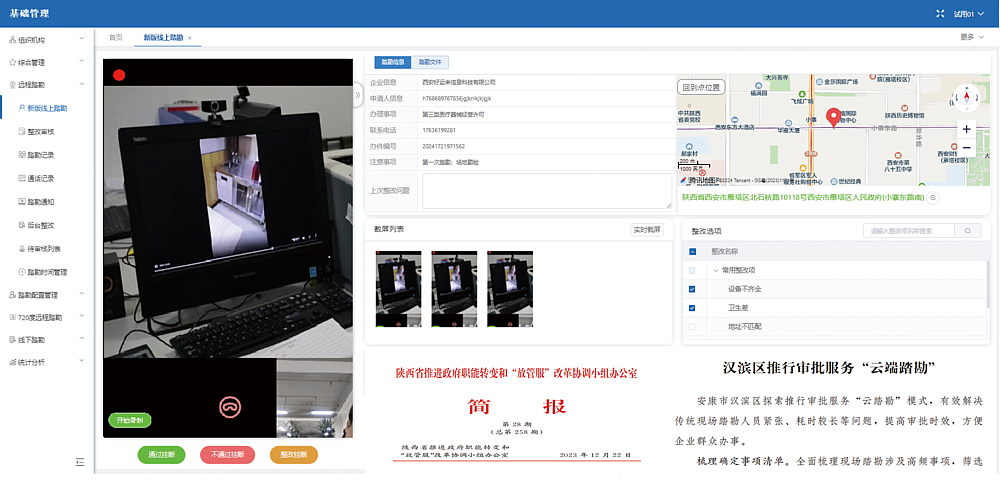1000x483 pixels.
Task: Zoom in the map with plus button
Action: click(x=966, y=129)
